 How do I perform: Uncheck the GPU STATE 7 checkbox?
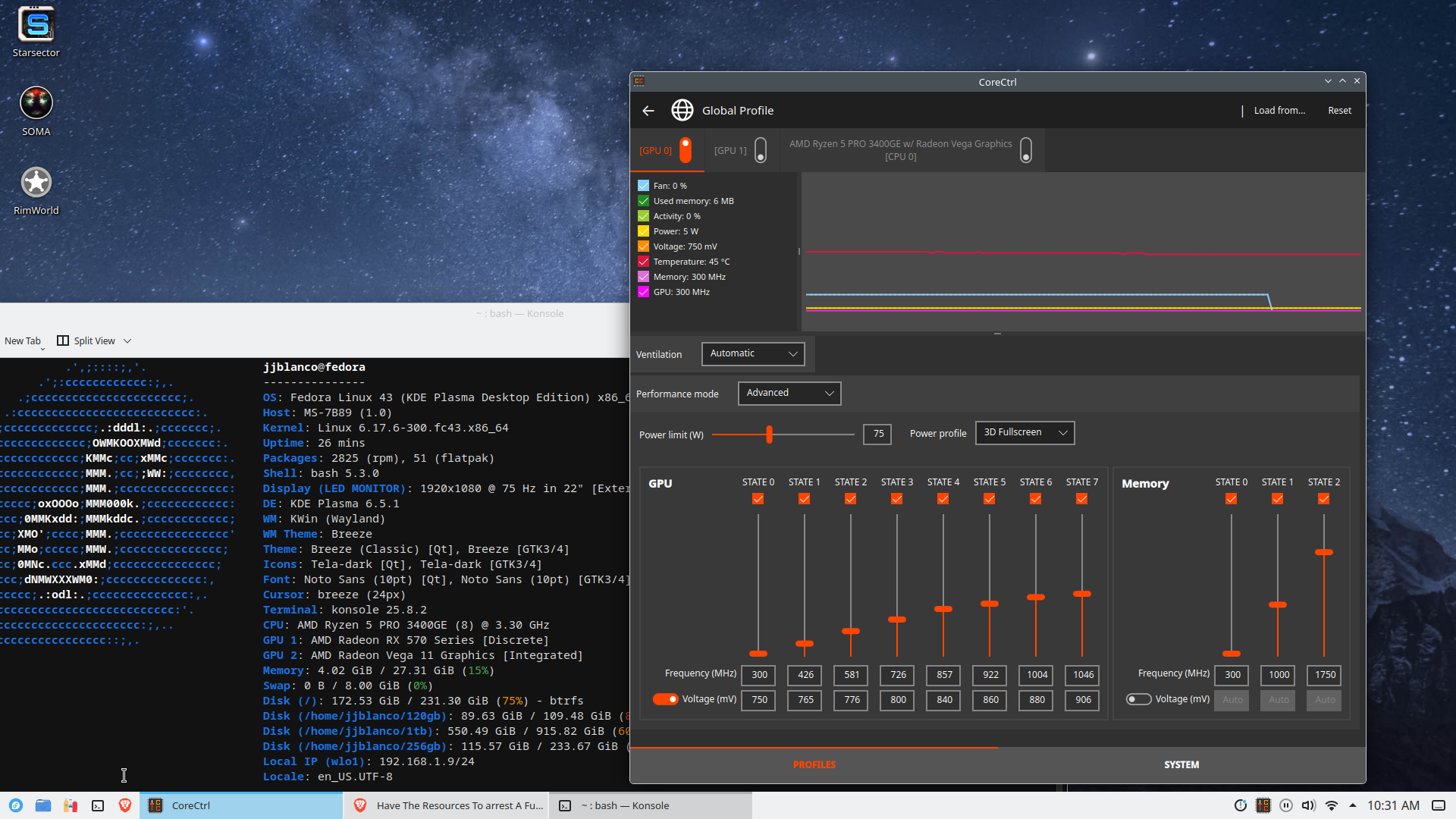pos(1081,499)
